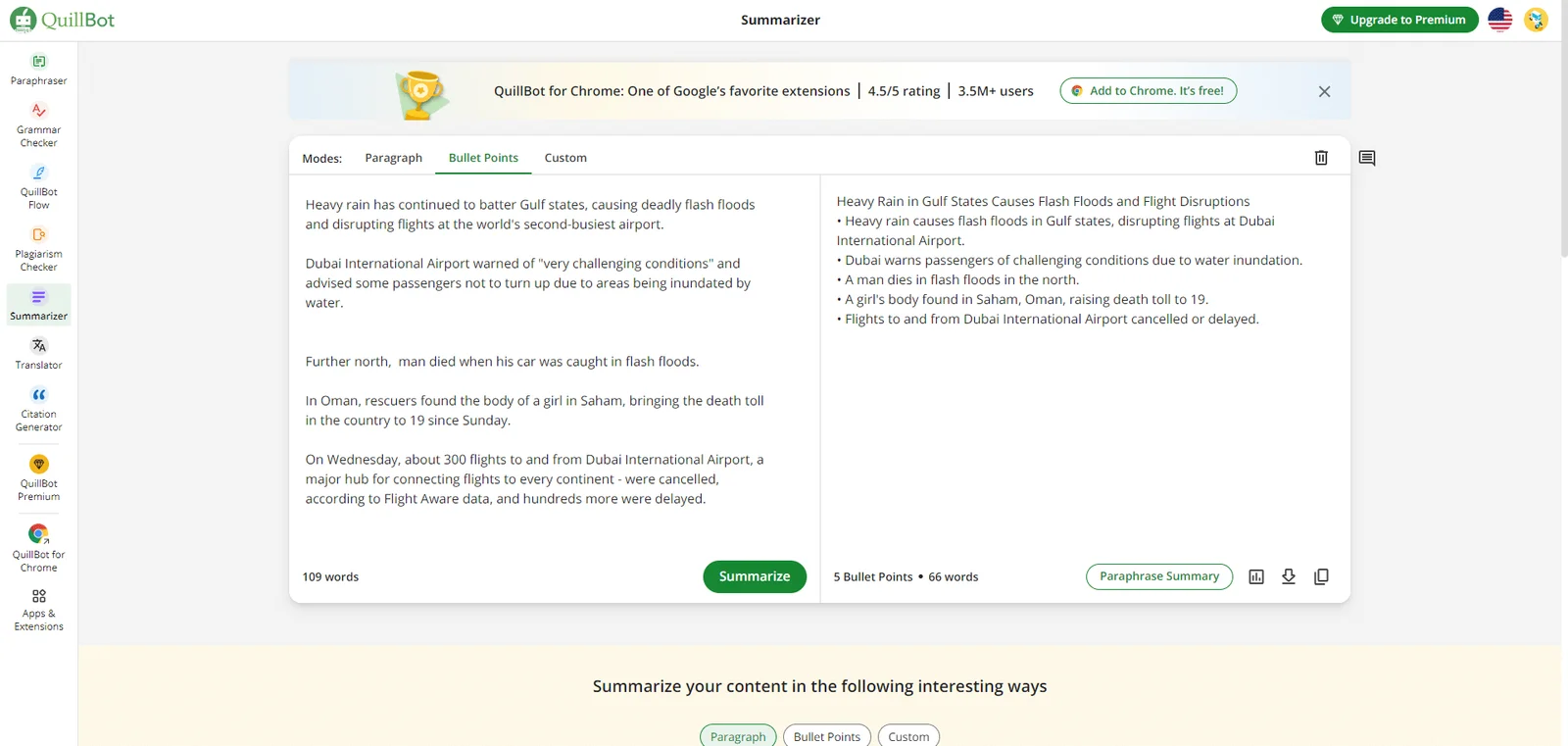Open QuillBot for Chrome sidebar item
1568x746 pixels.
pyautogui.click(x=38, y=548)
